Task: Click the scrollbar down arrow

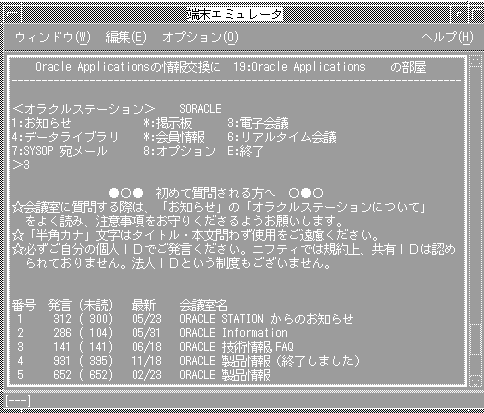Action: click(x=475, y=381)
